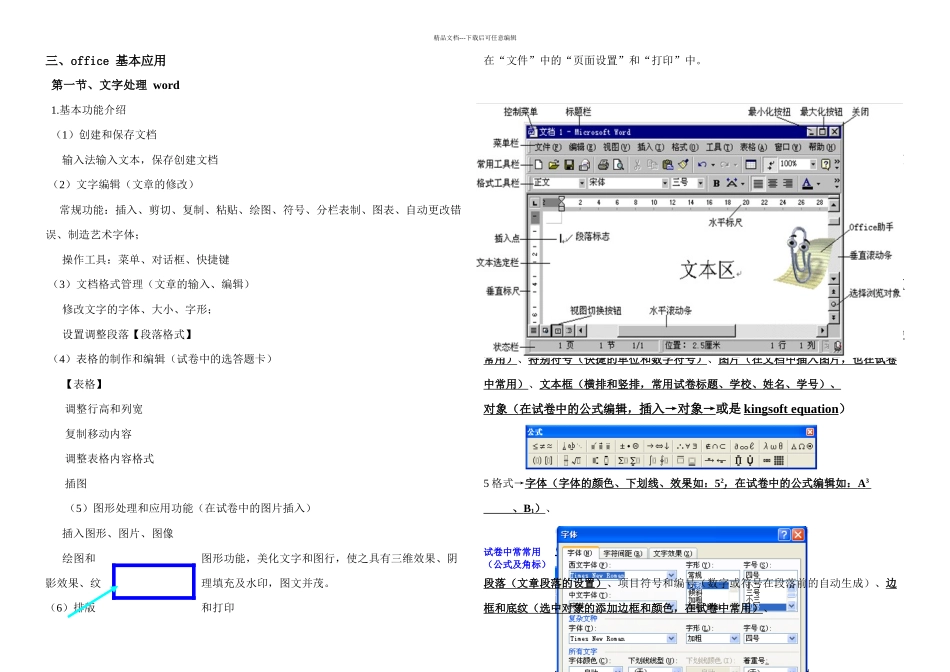Image resolution: width=950 pixels, height=672 pixels.
Task: Click the horizontal scrollbar thumb in Word
Action: (677, 331)
